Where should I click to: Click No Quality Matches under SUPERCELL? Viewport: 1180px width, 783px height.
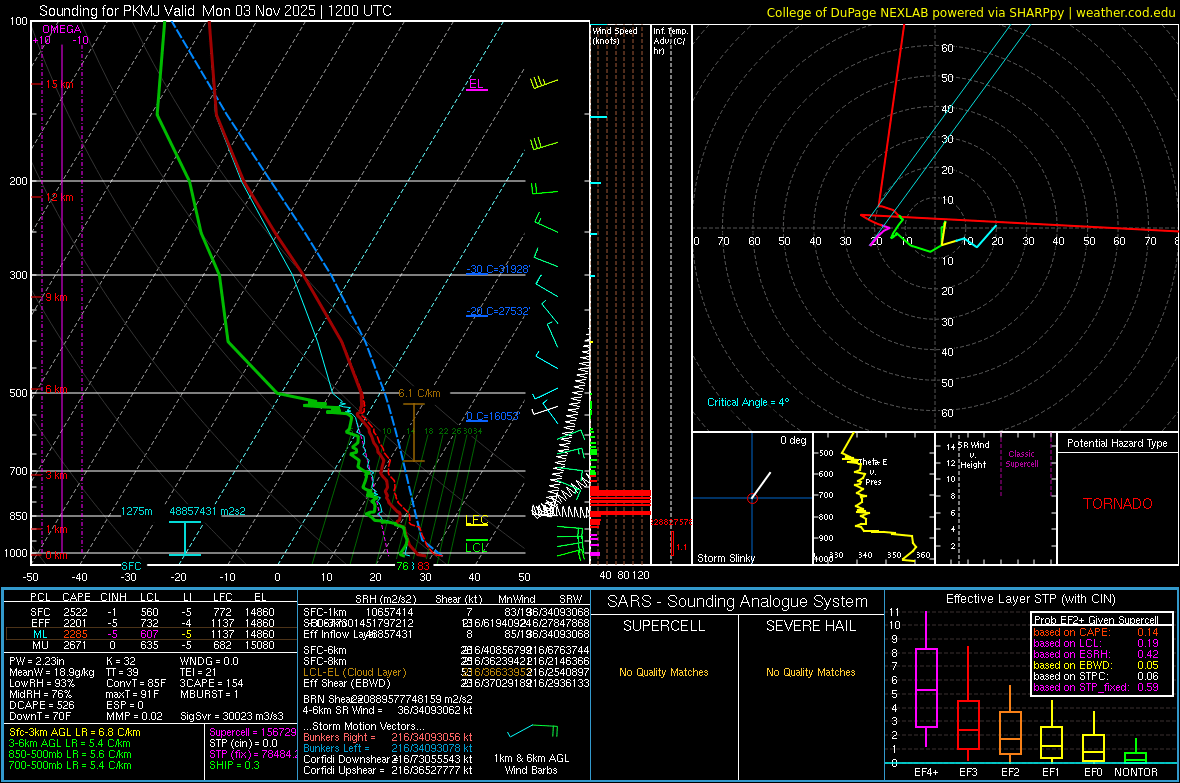pyautogui.click(x=664, y=672)
